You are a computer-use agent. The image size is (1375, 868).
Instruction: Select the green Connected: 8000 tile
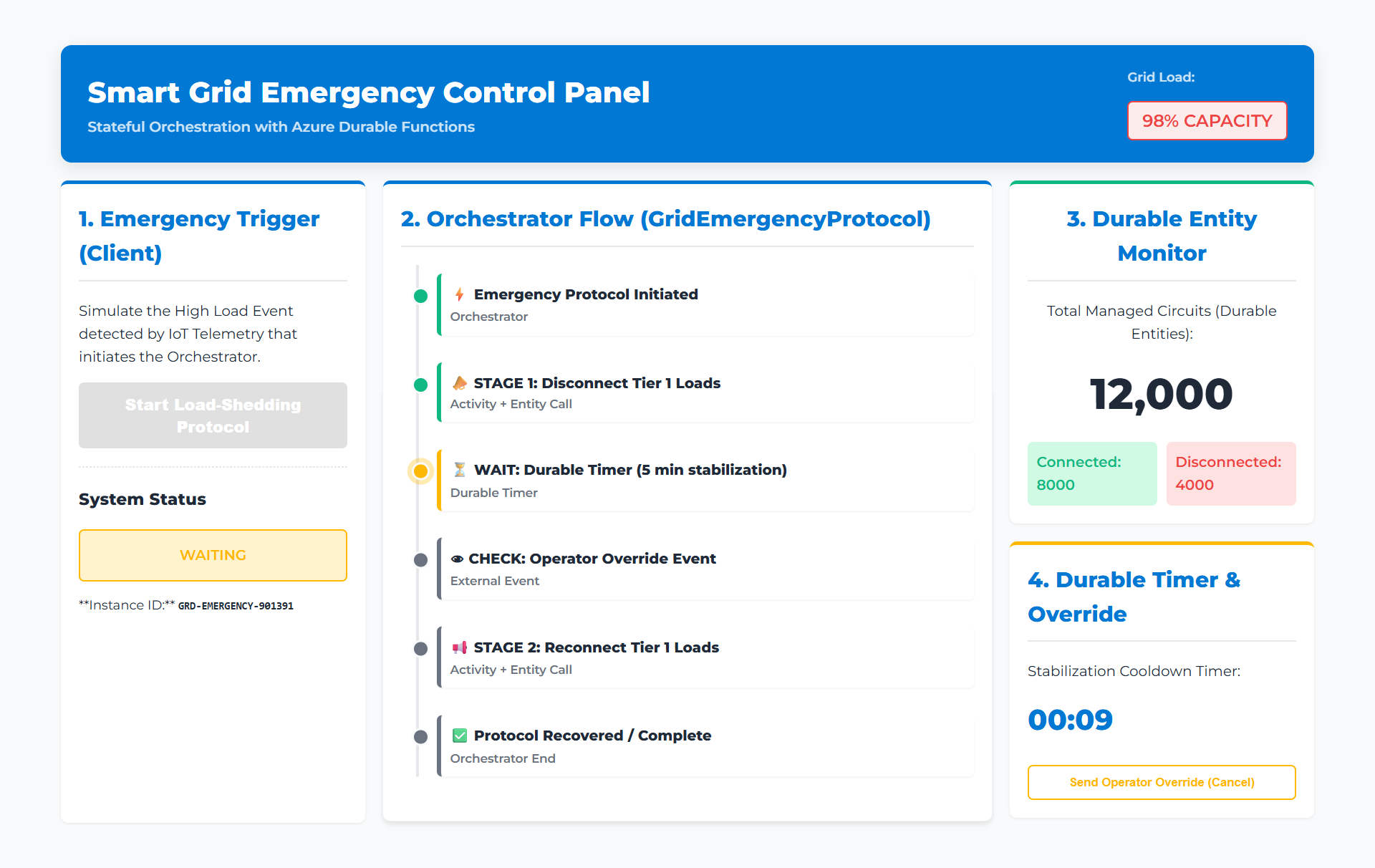(1091, 473)
